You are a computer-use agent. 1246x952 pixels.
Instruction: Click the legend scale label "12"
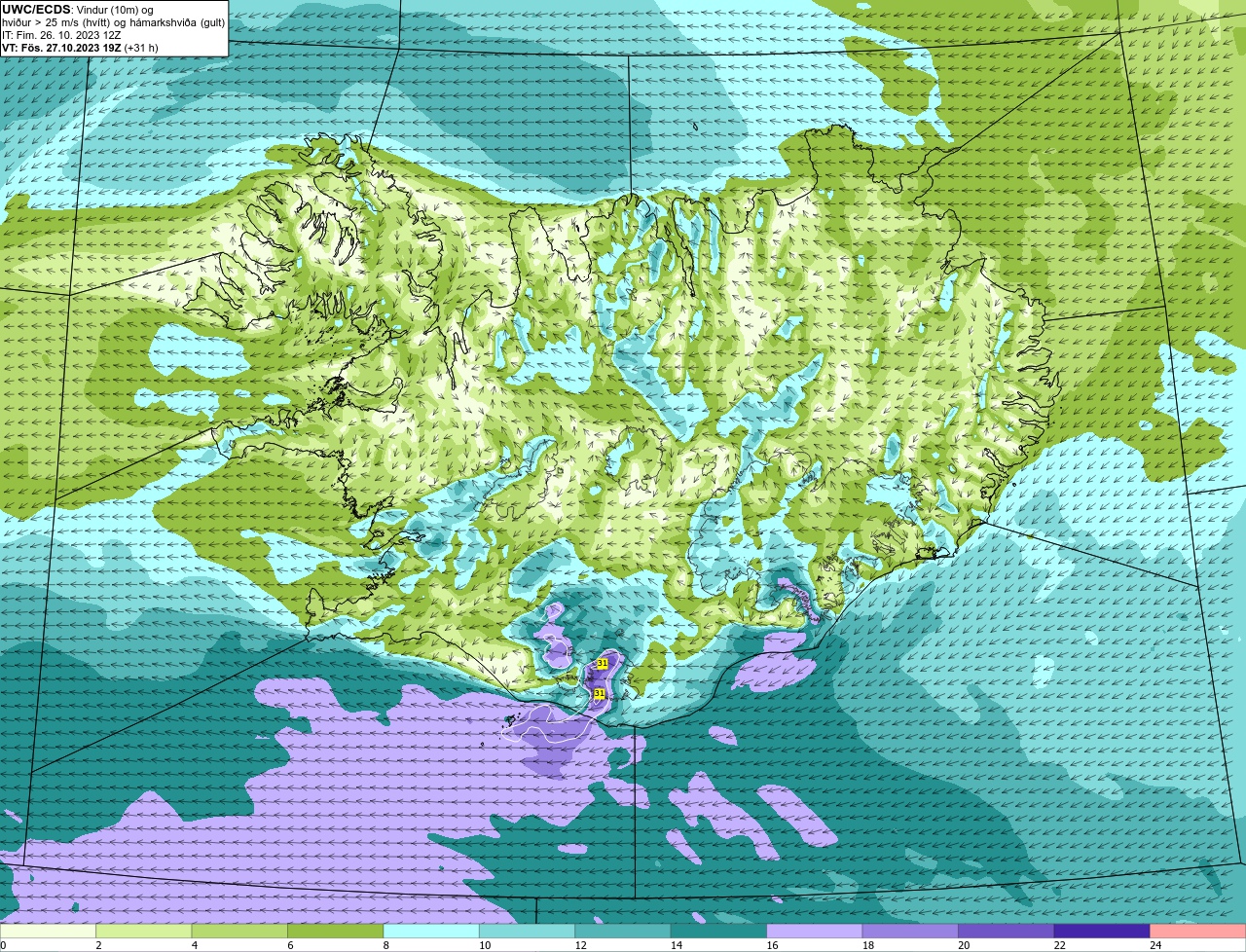pyautogui.click(x=581, y=945)
